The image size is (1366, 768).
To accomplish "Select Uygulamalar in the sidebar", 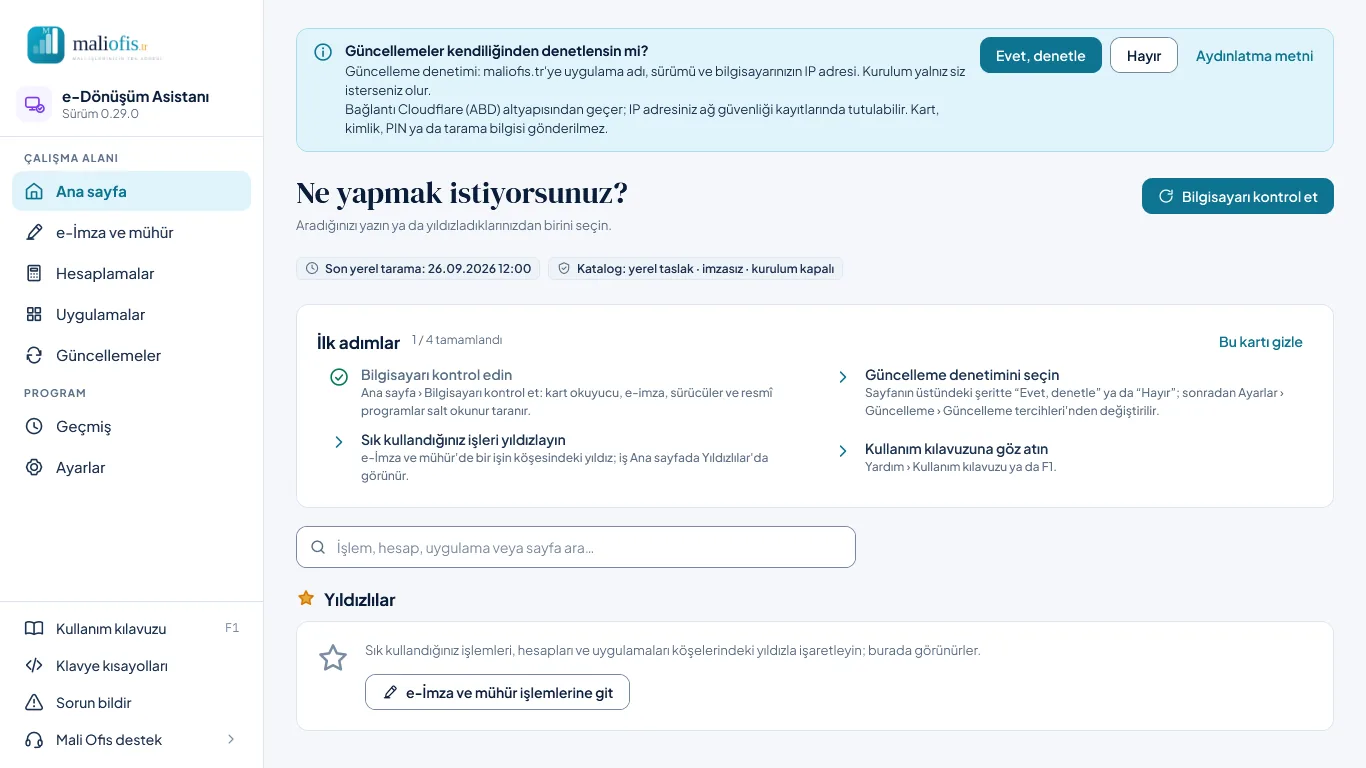I will pos(131,314).
